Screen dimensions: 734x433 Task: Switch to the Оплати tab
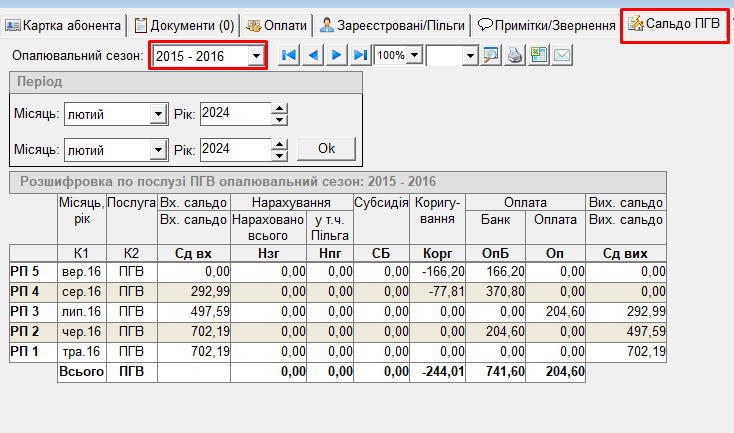(276, 24)
